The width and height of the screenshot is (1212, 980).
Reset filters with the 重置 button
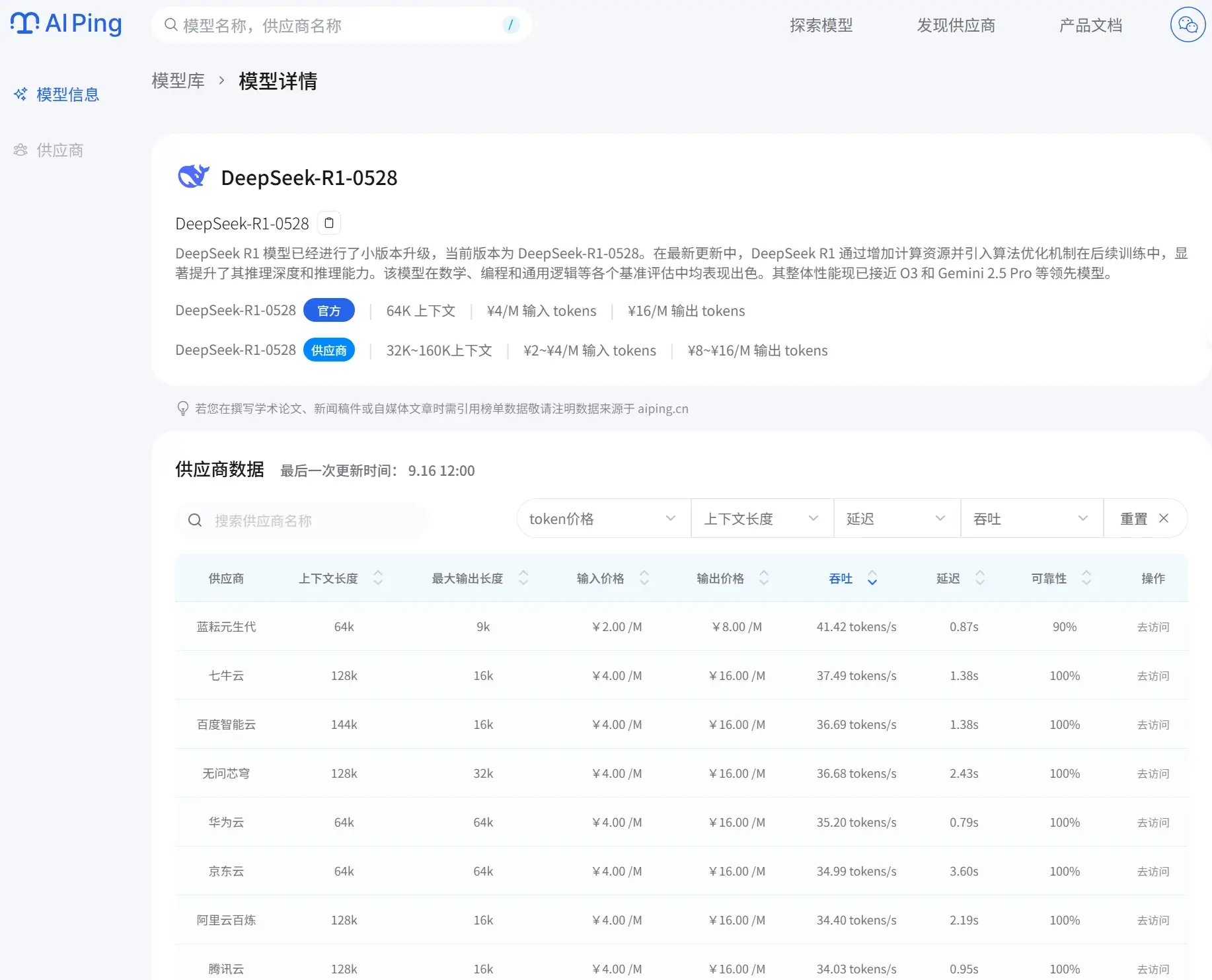click(x=1144, y=519)
